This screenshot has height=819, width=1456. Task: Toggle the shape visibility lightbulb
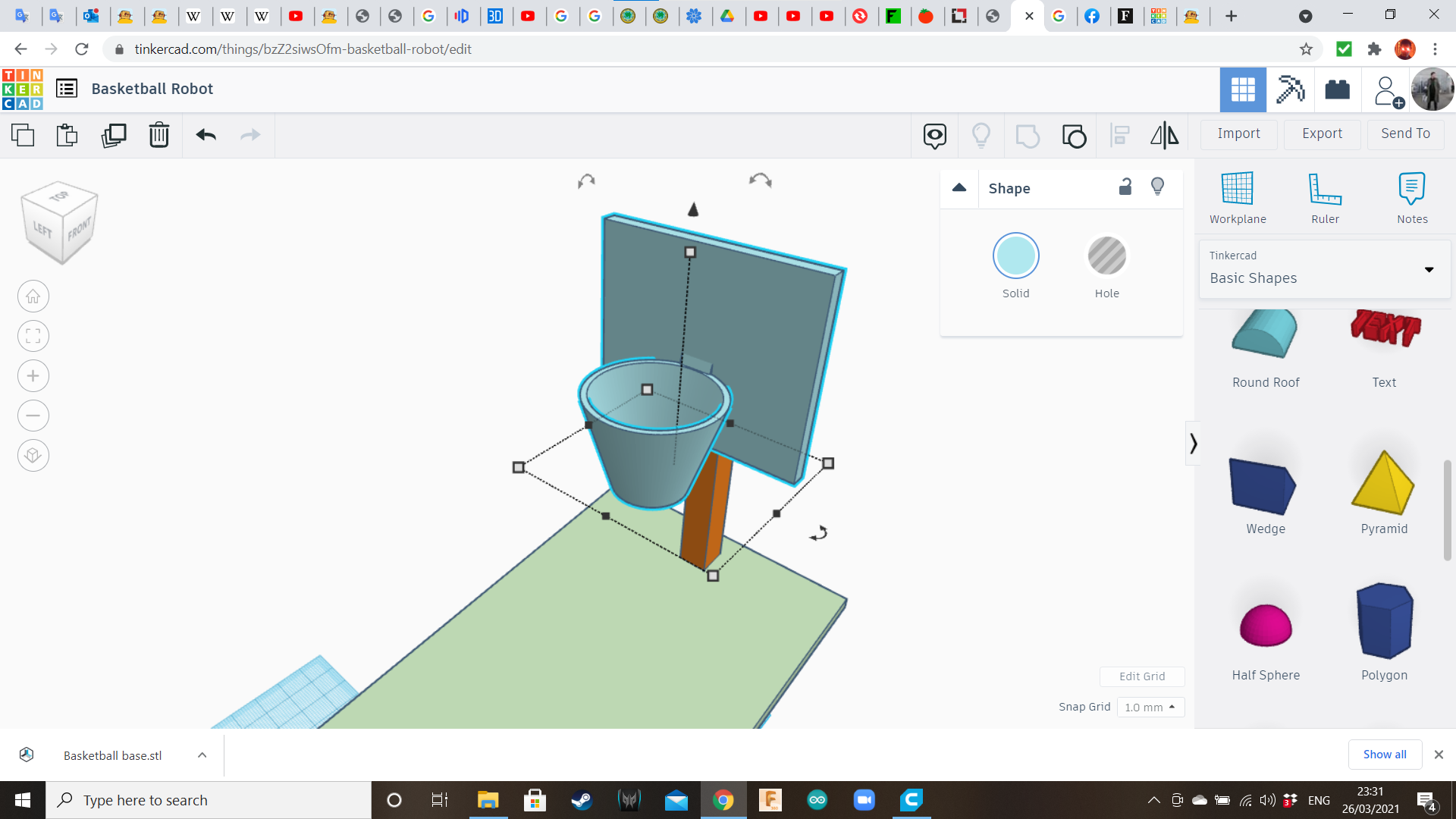[x=1157, y=187]
